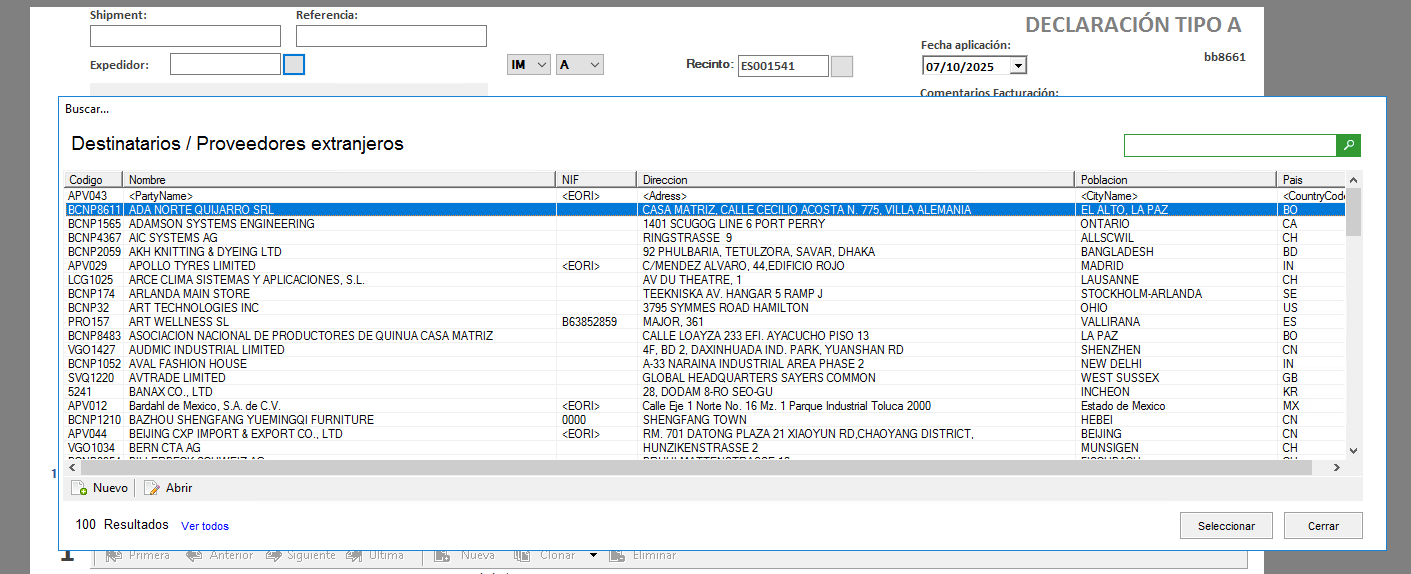Click the Expedidor lookup button
The height and width of the screenshot is (574, 1411).
[294, 65]
